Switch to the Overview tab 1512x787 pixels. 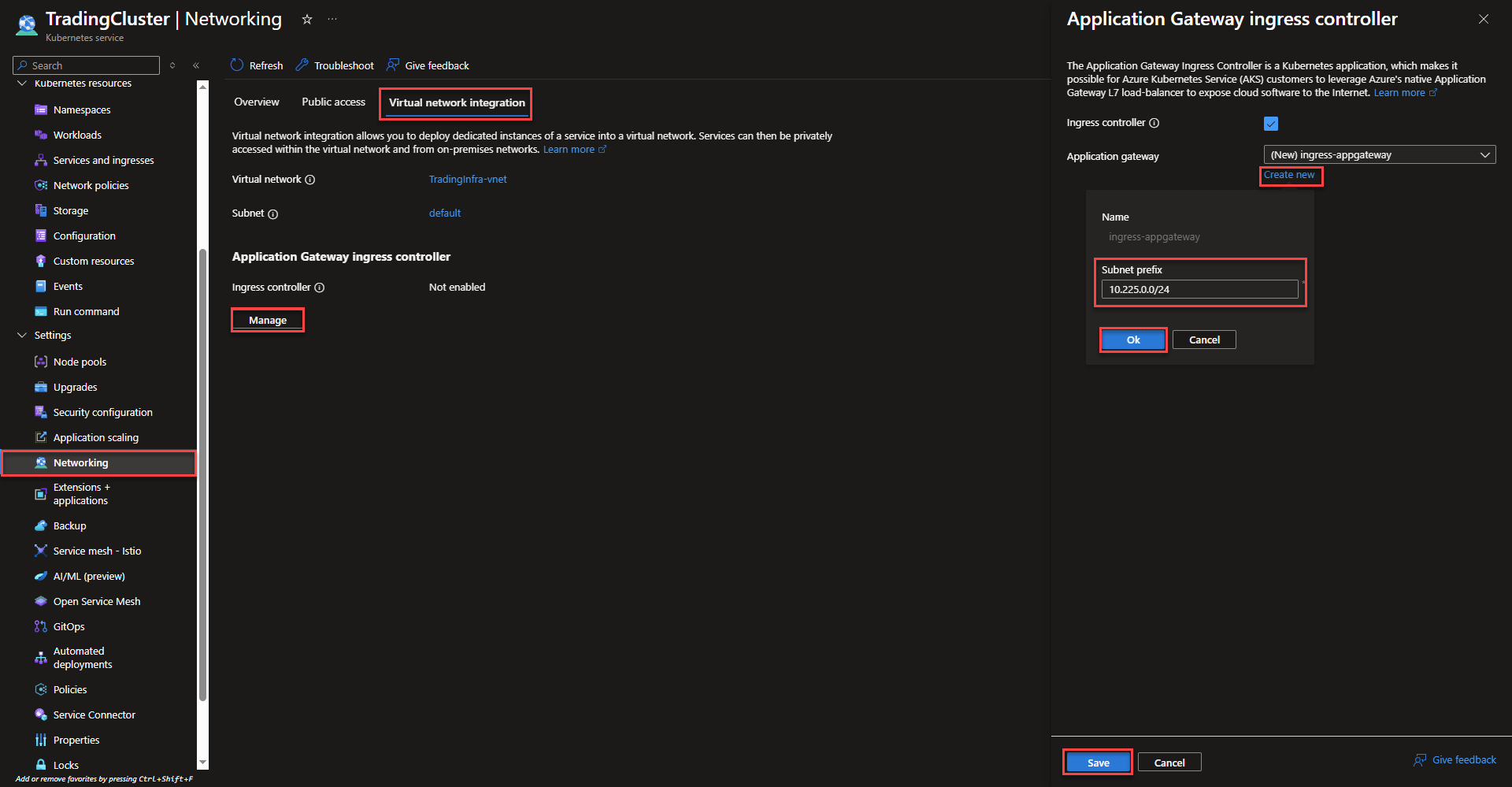(257, 102)
